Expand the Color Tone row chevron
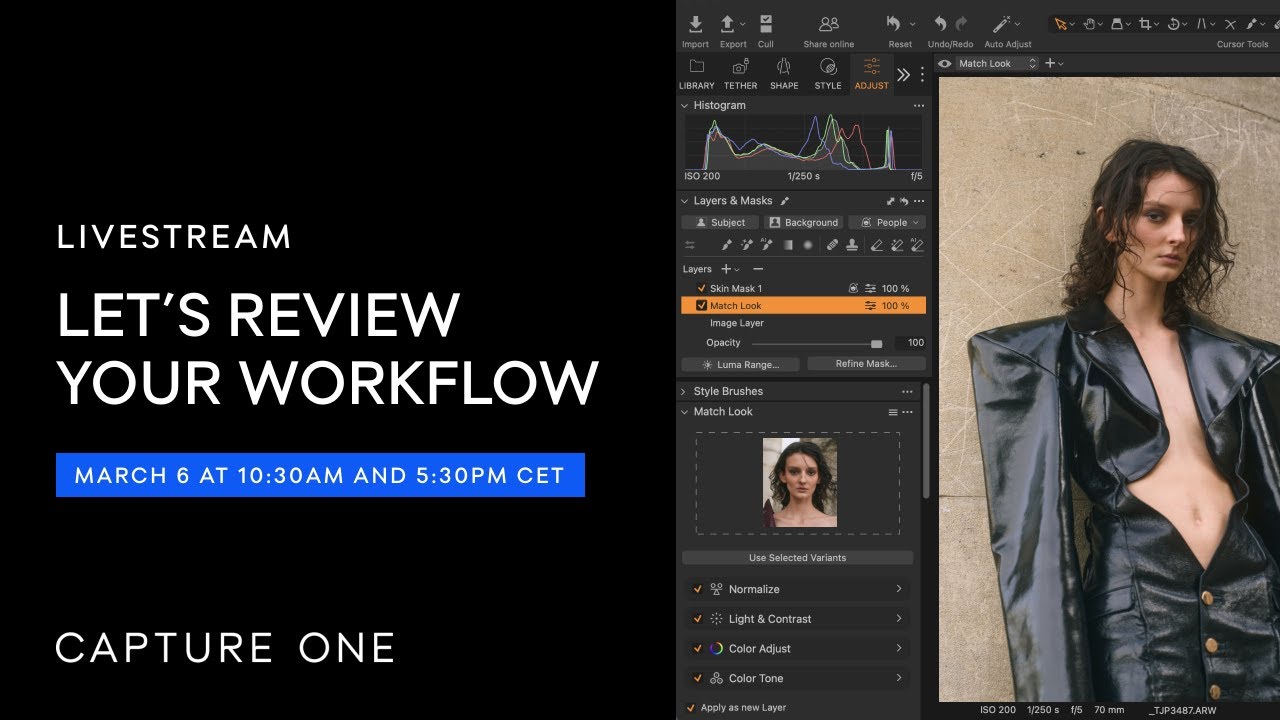The height and width of the screenshot is (720, 1280). click(x=899, y=678)
